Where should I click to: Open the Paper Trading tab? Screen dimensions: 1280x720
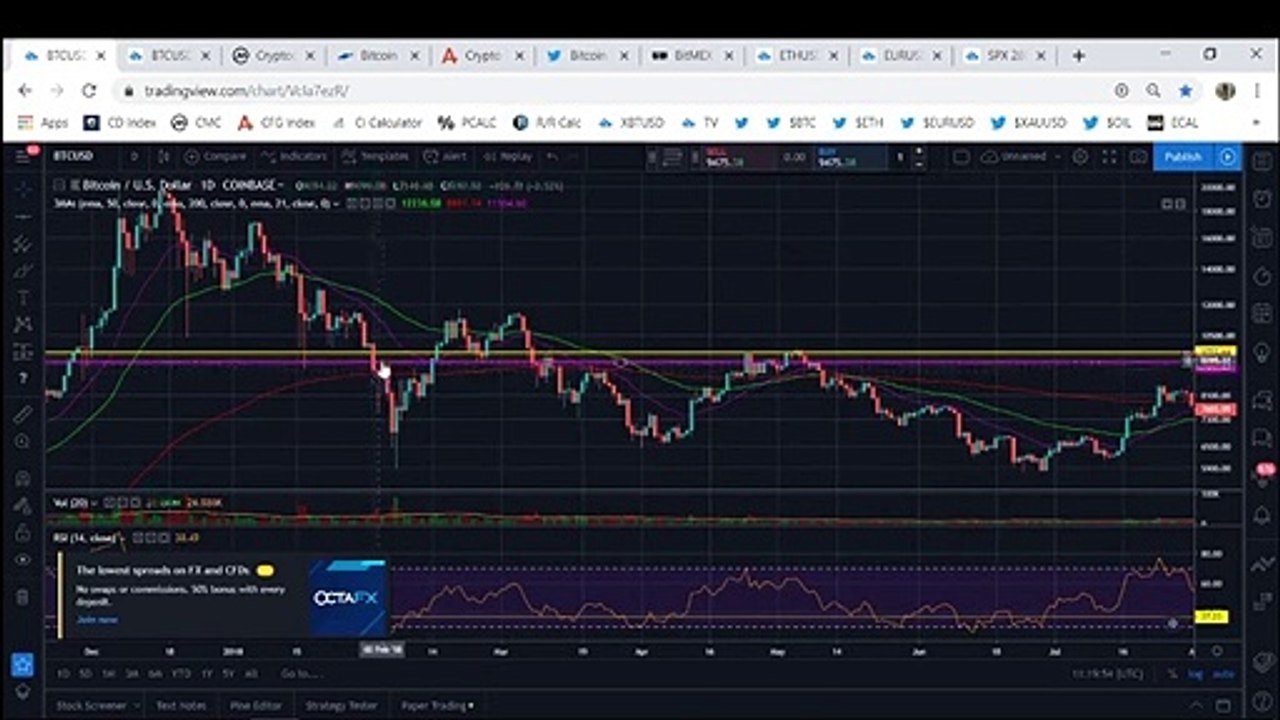point(437,706)
